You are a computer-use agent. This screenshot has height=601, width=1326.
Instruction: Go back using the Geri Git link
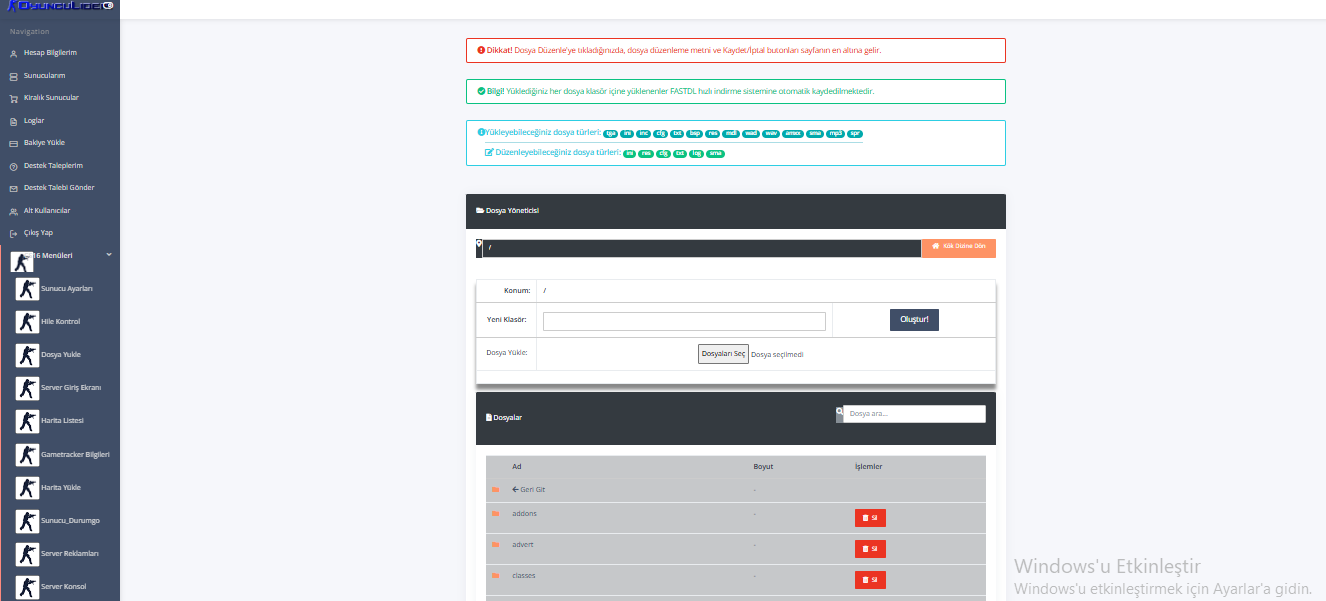(528, 490)
